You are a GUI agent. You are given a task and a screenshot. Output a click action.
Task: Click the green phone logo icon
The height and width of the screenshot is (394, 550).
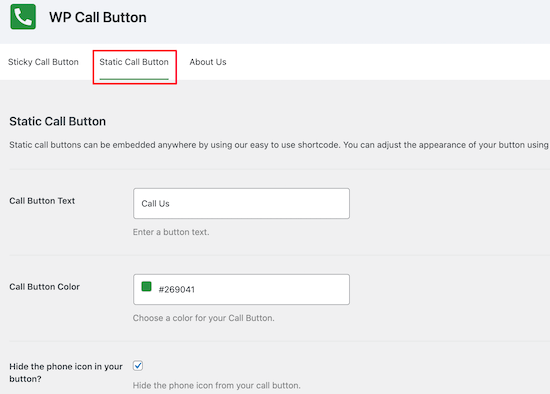[23, 16]
